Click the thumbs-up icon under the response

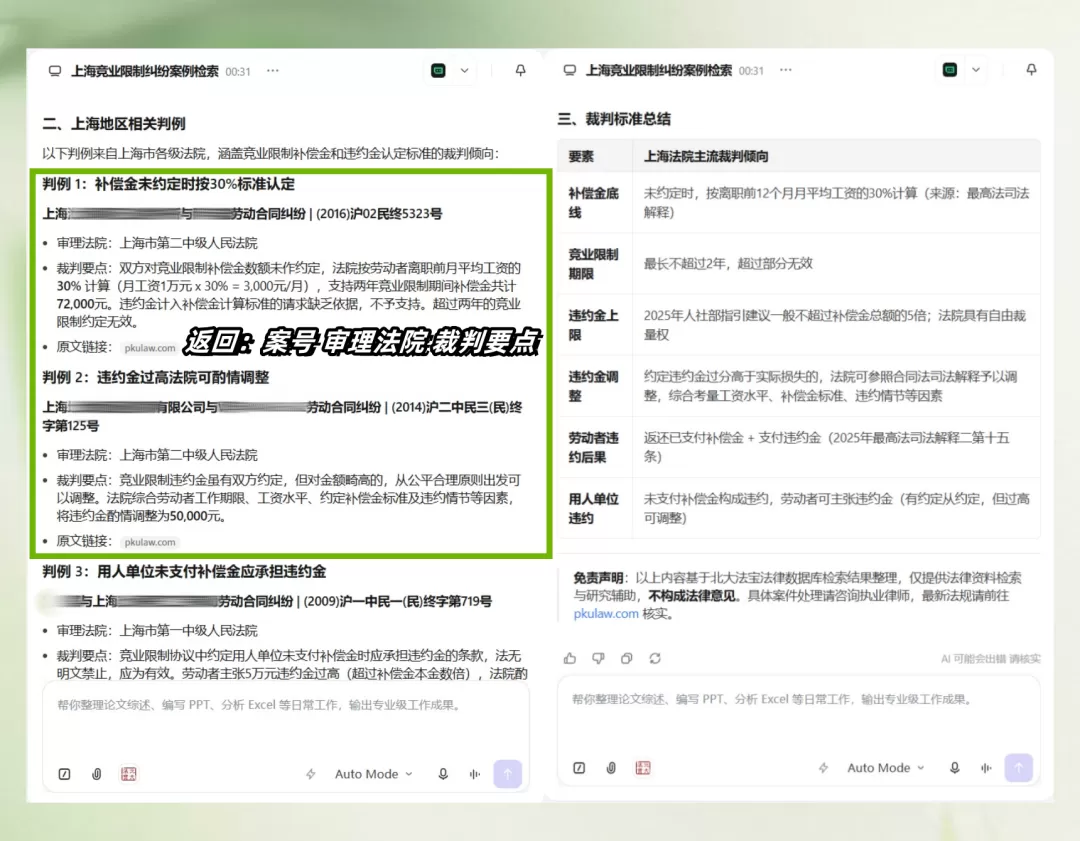coord(570,658)
